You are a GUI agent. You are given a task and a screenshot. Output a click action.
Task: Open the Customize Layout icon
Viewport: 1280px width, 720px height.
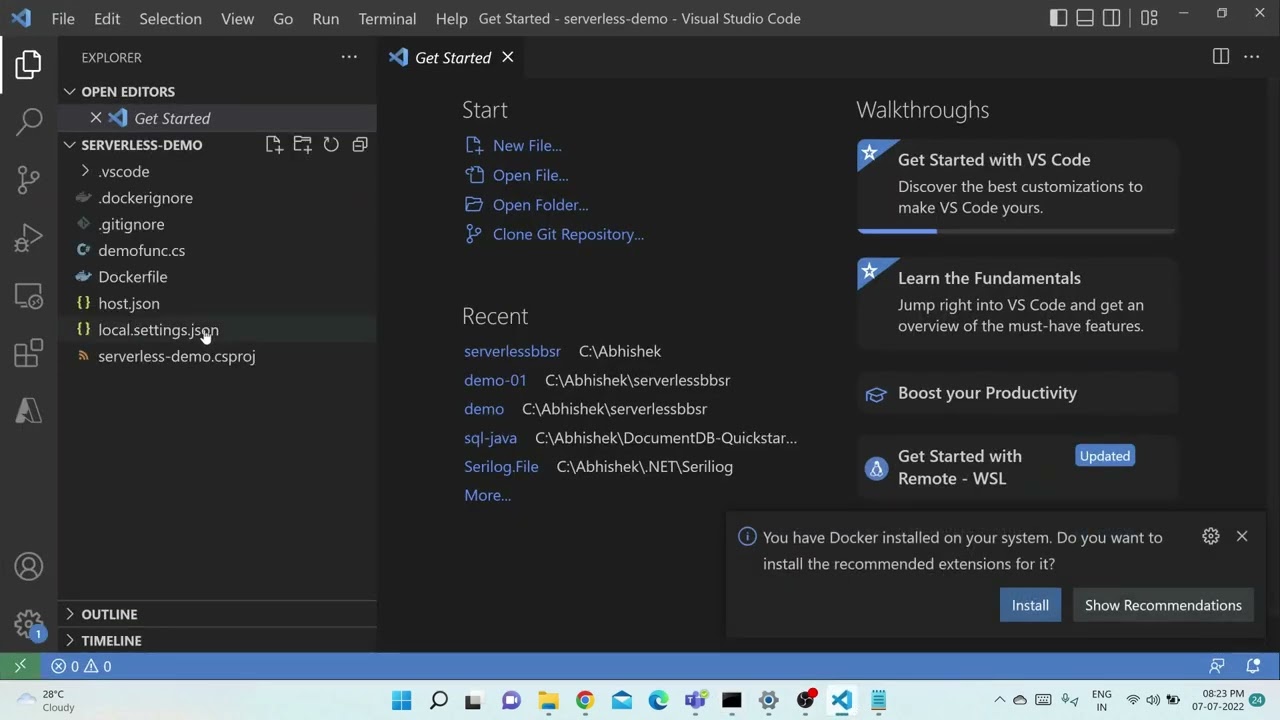coord(1149,18)
